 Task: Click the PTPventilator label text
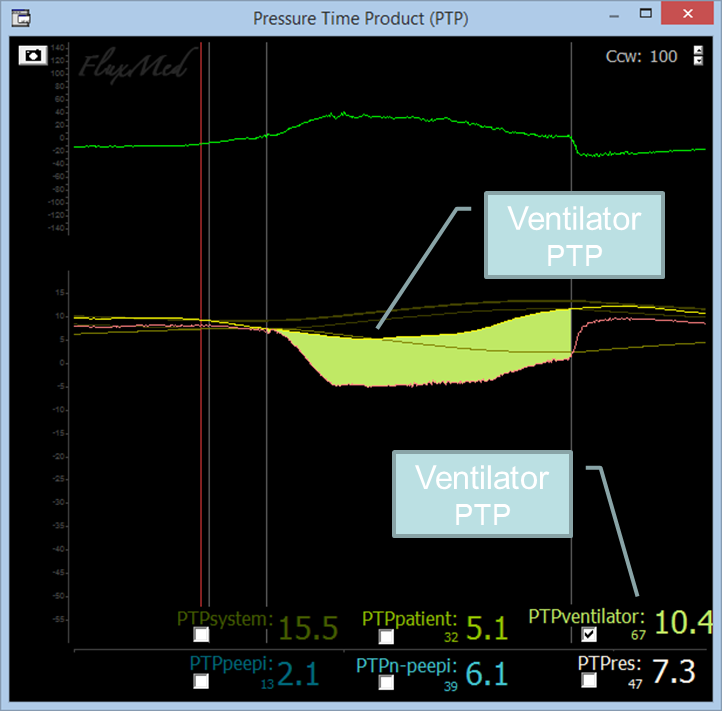click(587, 617)
